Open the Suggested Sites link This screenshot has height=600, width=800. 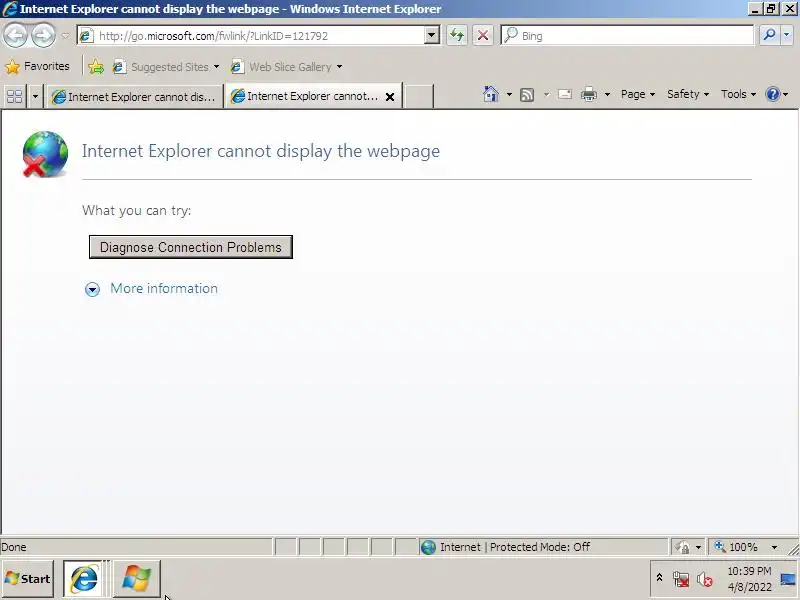pos(165,67)
